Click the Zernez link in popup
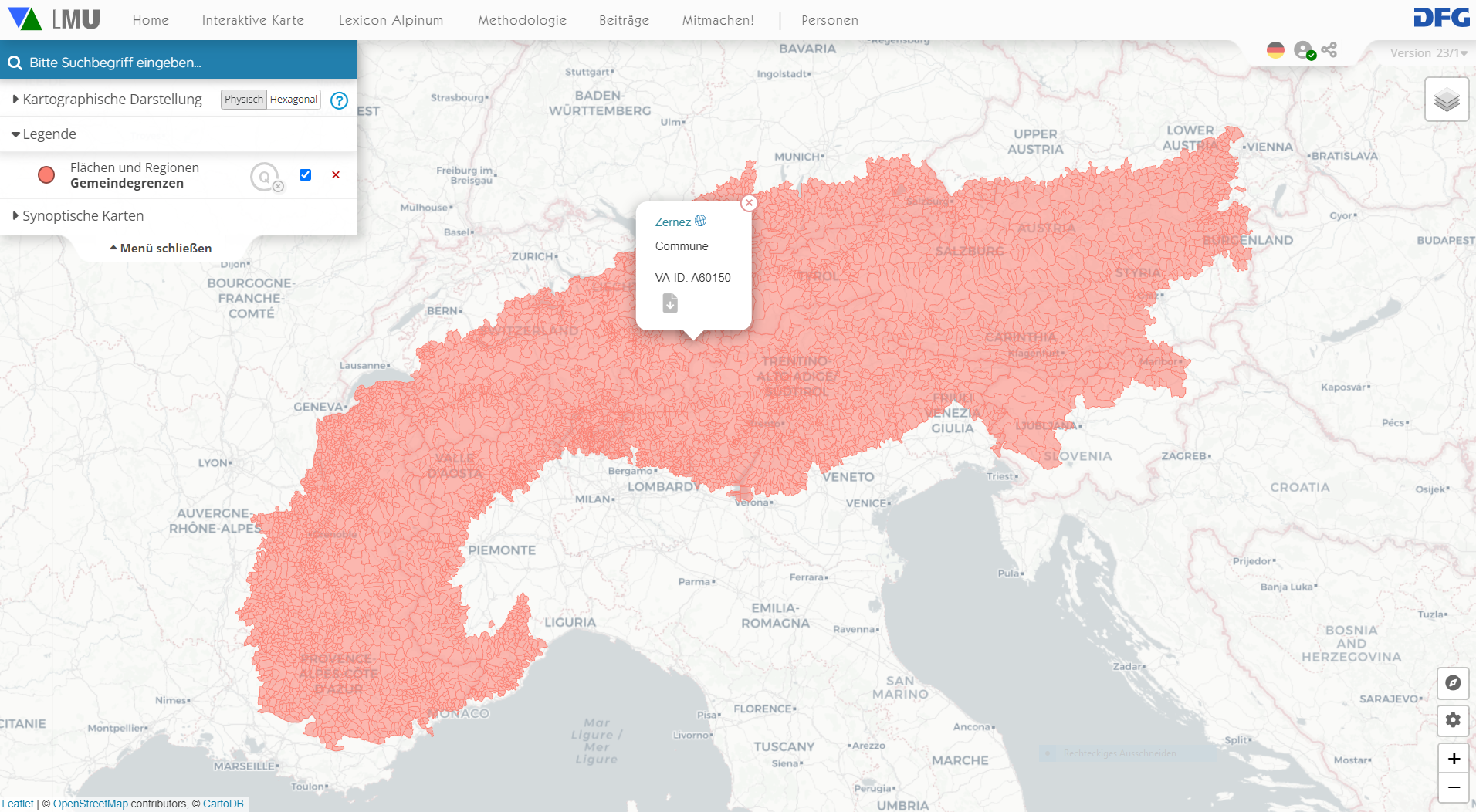This screenshot has width=1476, height=812. (x=672, y=222)
